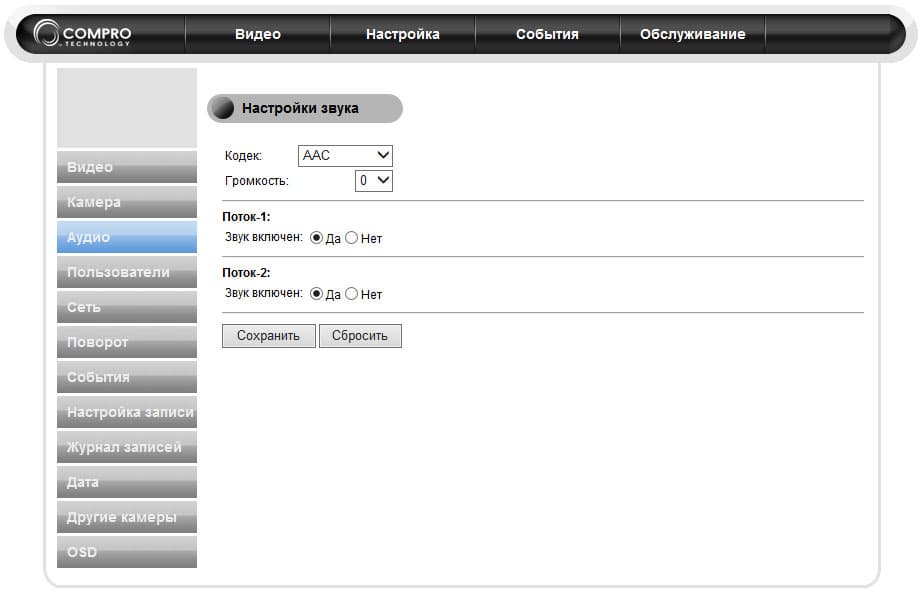Open Сеть sidebar section
The image size is (921, 599).
point(127,307)
